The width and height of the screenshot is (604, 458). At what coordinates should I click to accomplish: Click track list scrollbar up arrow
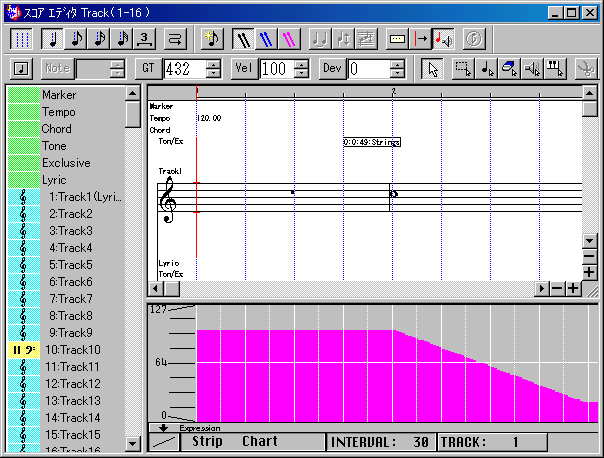(133, 93)
